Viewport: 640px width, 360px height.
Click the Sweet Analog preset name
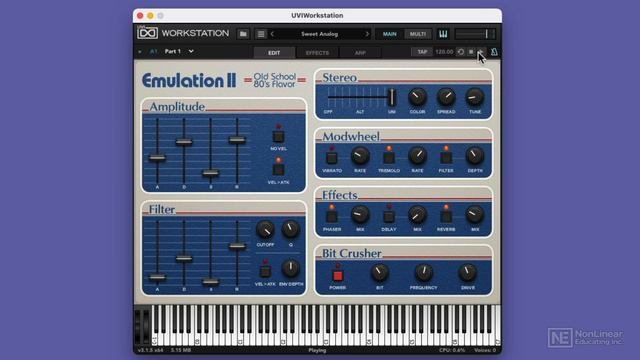pos(320,34)
